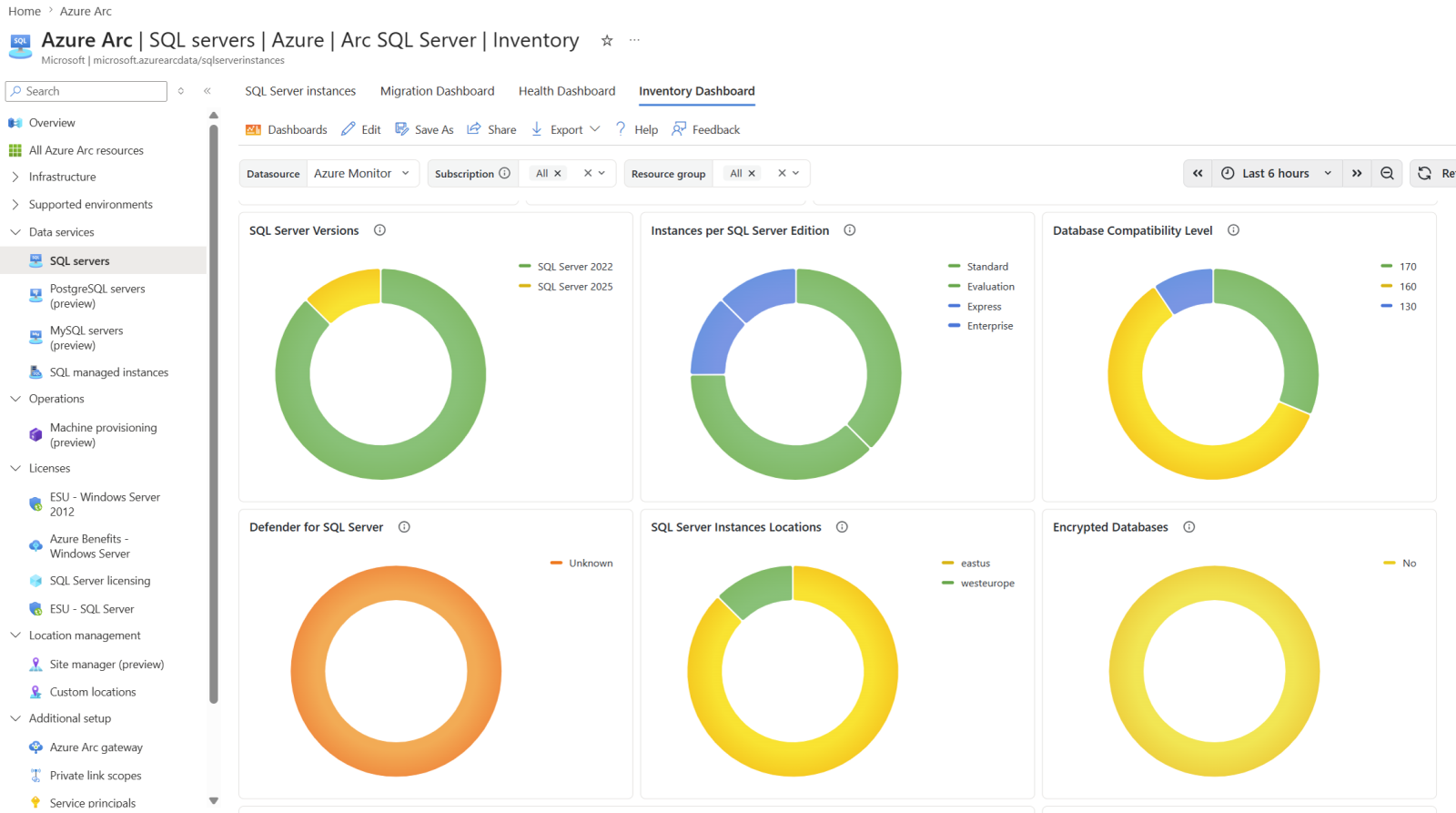Open info icon for SQL Server Instances Locations
The height and width of the screenshot is (813, 1456).
click(842, 527)
